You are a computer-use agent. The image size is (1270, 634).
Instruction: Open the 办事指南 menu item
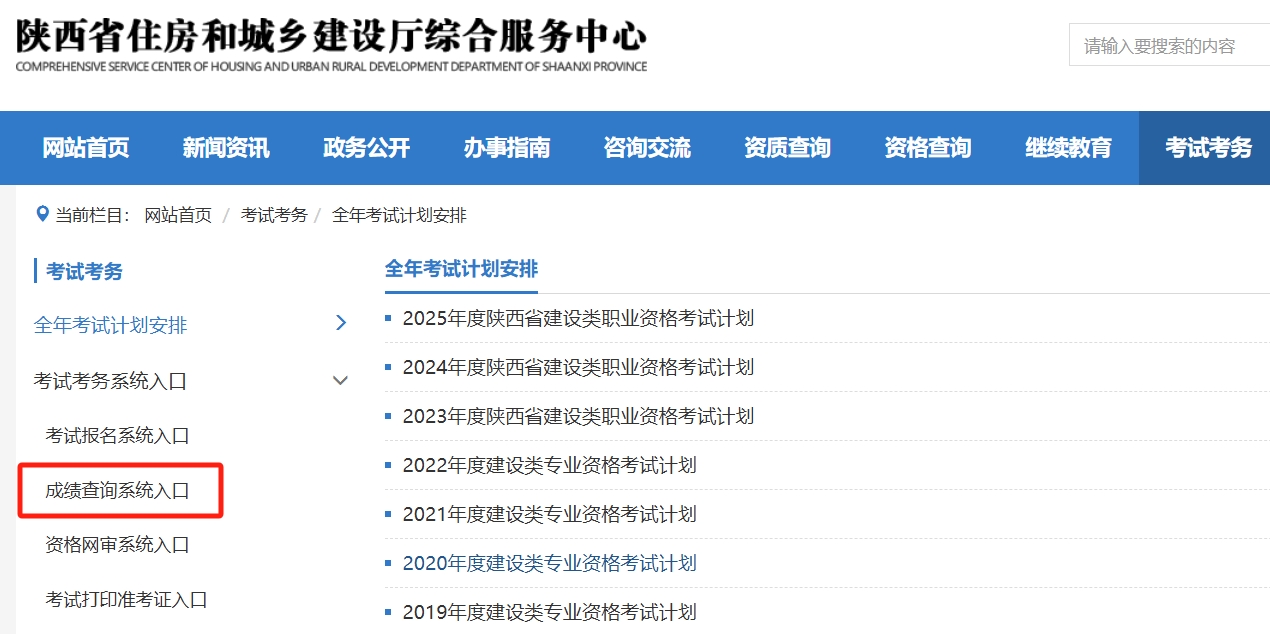point(507,147)
